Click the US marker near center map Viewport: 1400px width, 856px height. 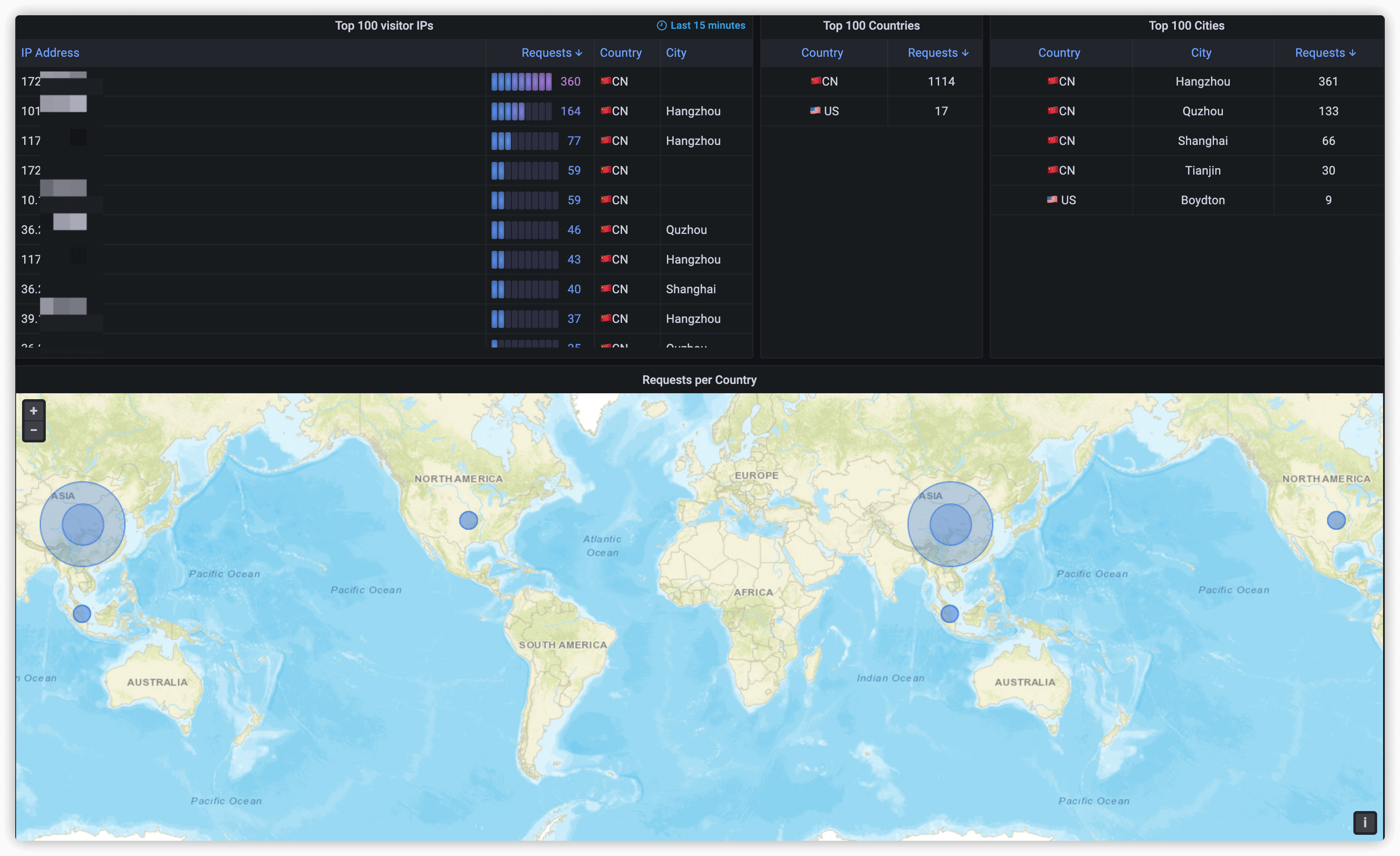point(468,520)
